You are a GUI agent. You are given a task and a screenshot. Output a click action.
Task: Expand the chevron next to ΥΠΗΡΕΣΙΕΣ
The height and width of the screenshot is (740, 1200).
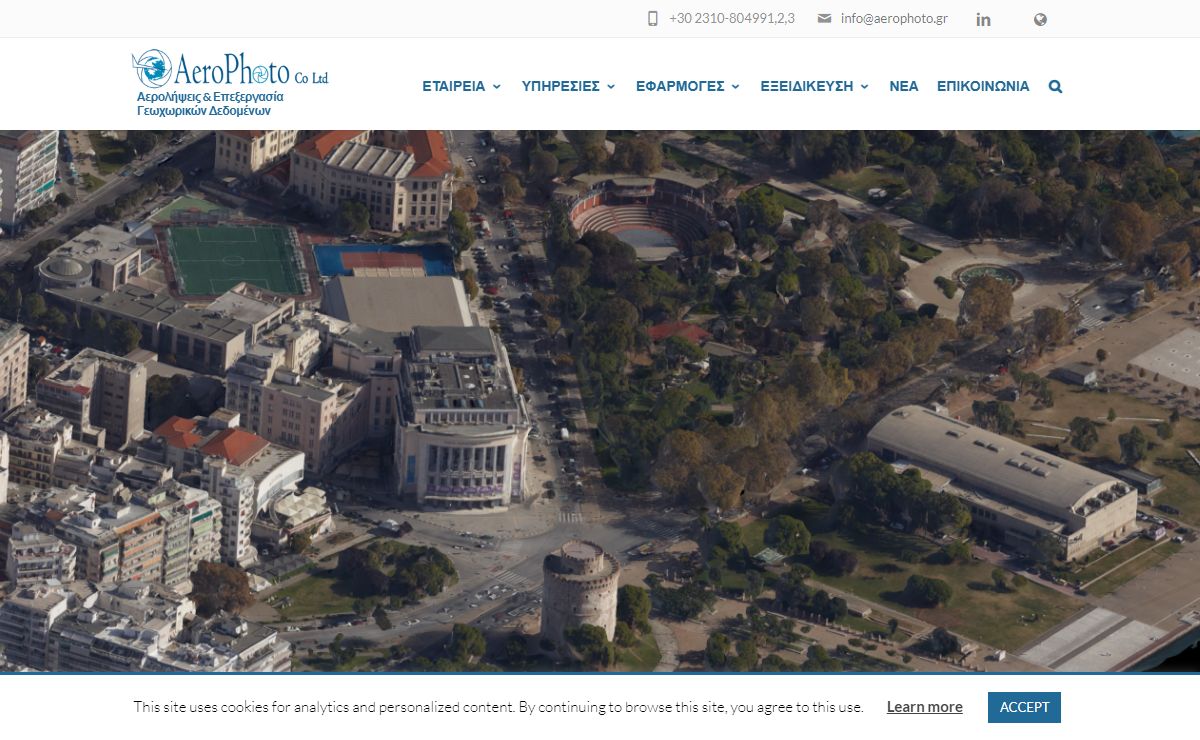click(611, 87)
